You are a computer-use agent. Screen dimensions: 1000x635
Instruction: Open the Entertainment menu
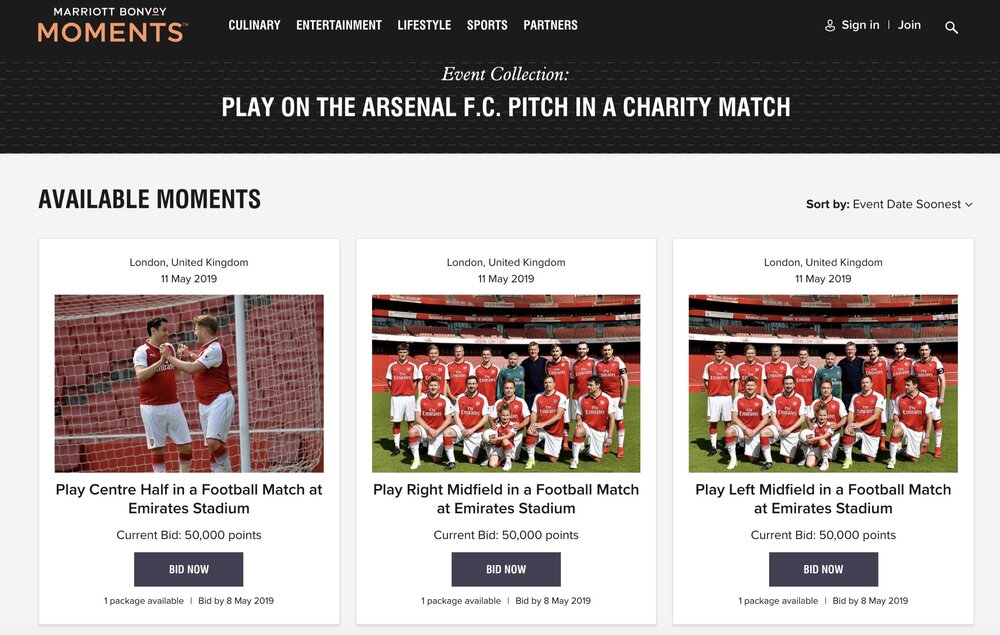[339, 25]
